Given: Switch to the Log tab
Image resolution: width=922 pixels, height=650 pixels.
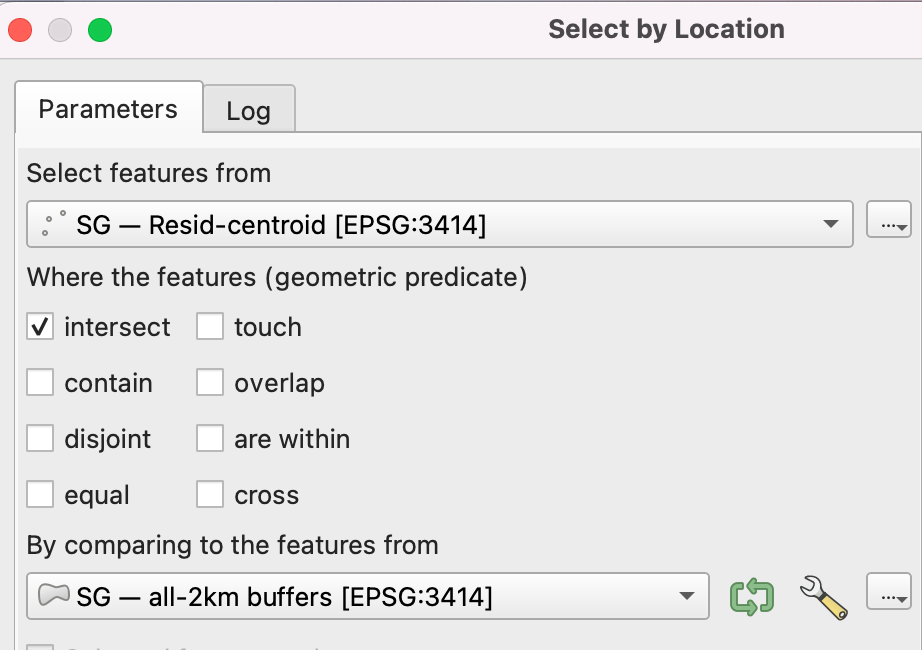Looking at the screenshot, I should tap(248, 110).
